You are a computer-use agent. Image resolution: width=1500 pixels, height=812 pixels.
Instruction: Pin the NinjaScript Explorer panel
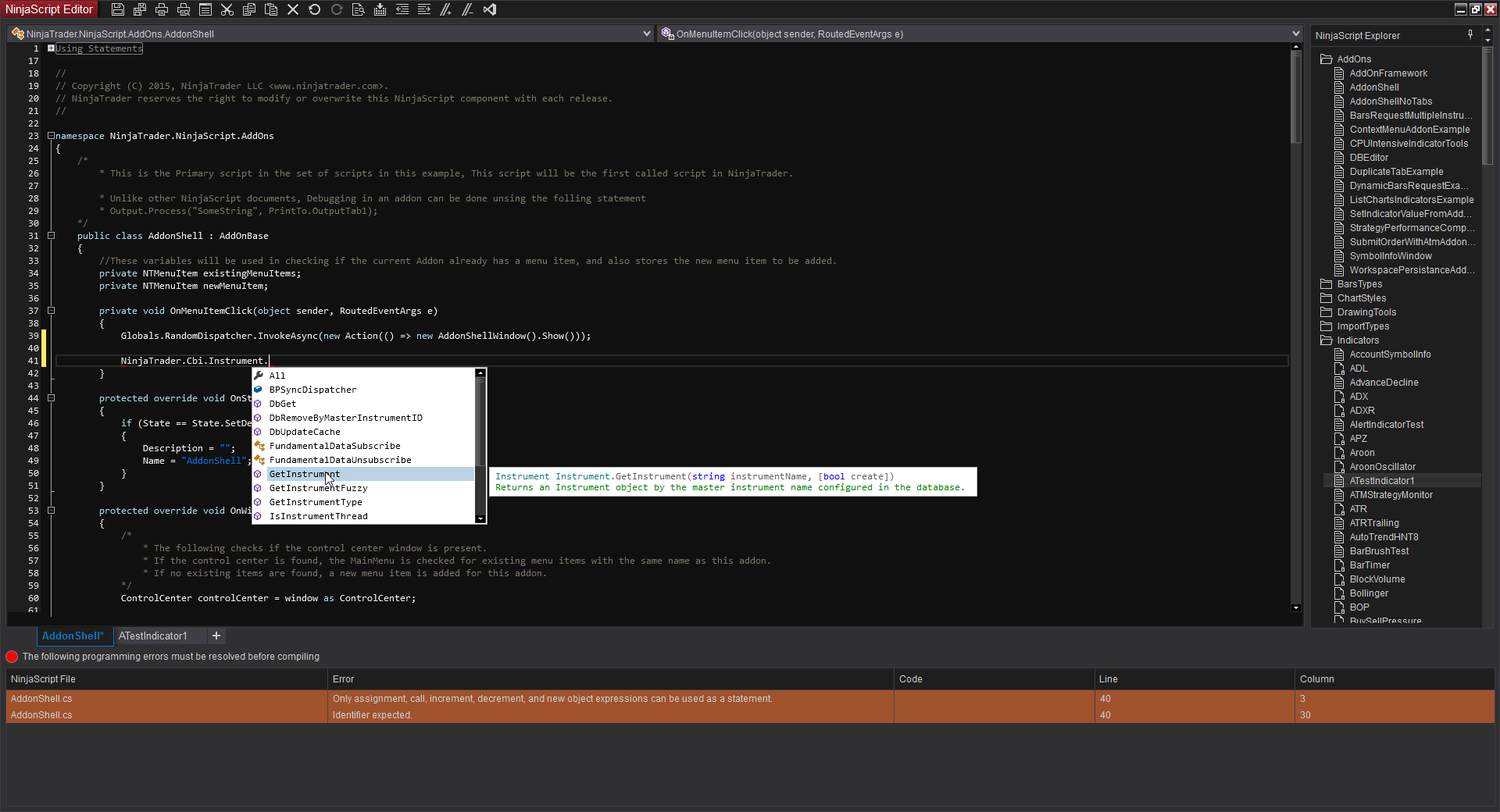click(1470, 35)
